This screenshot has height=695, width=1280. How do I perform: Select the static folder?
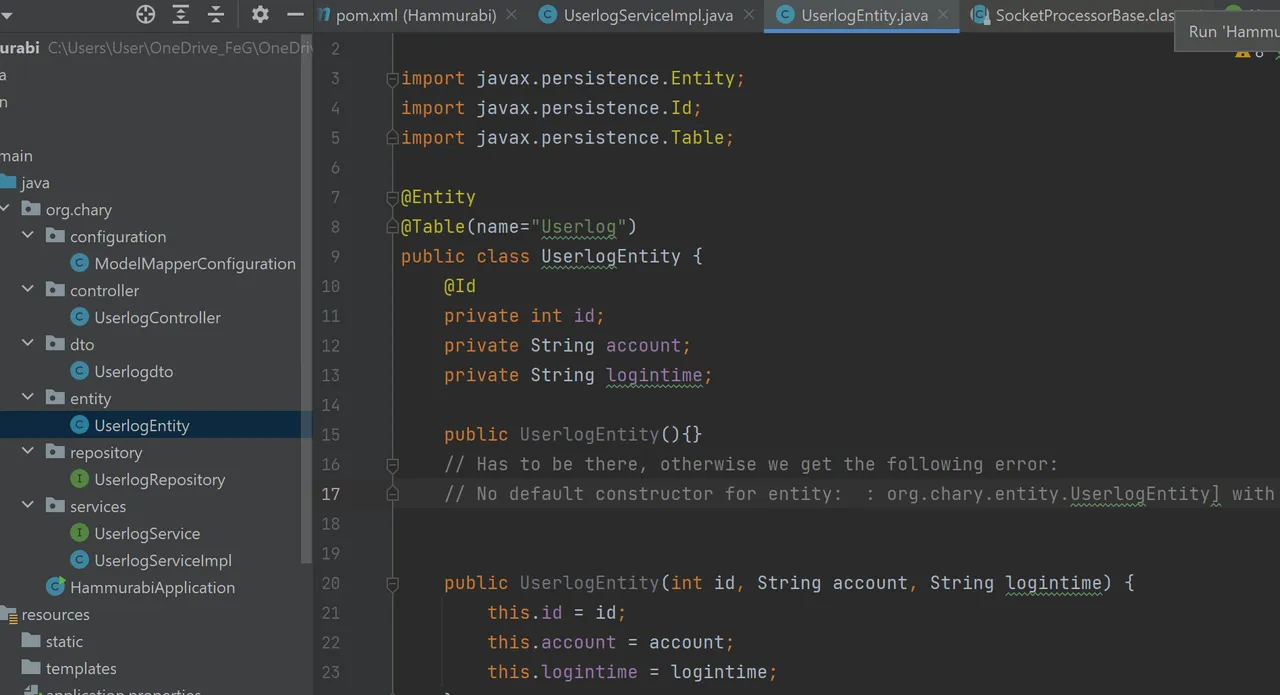point(64,642)
